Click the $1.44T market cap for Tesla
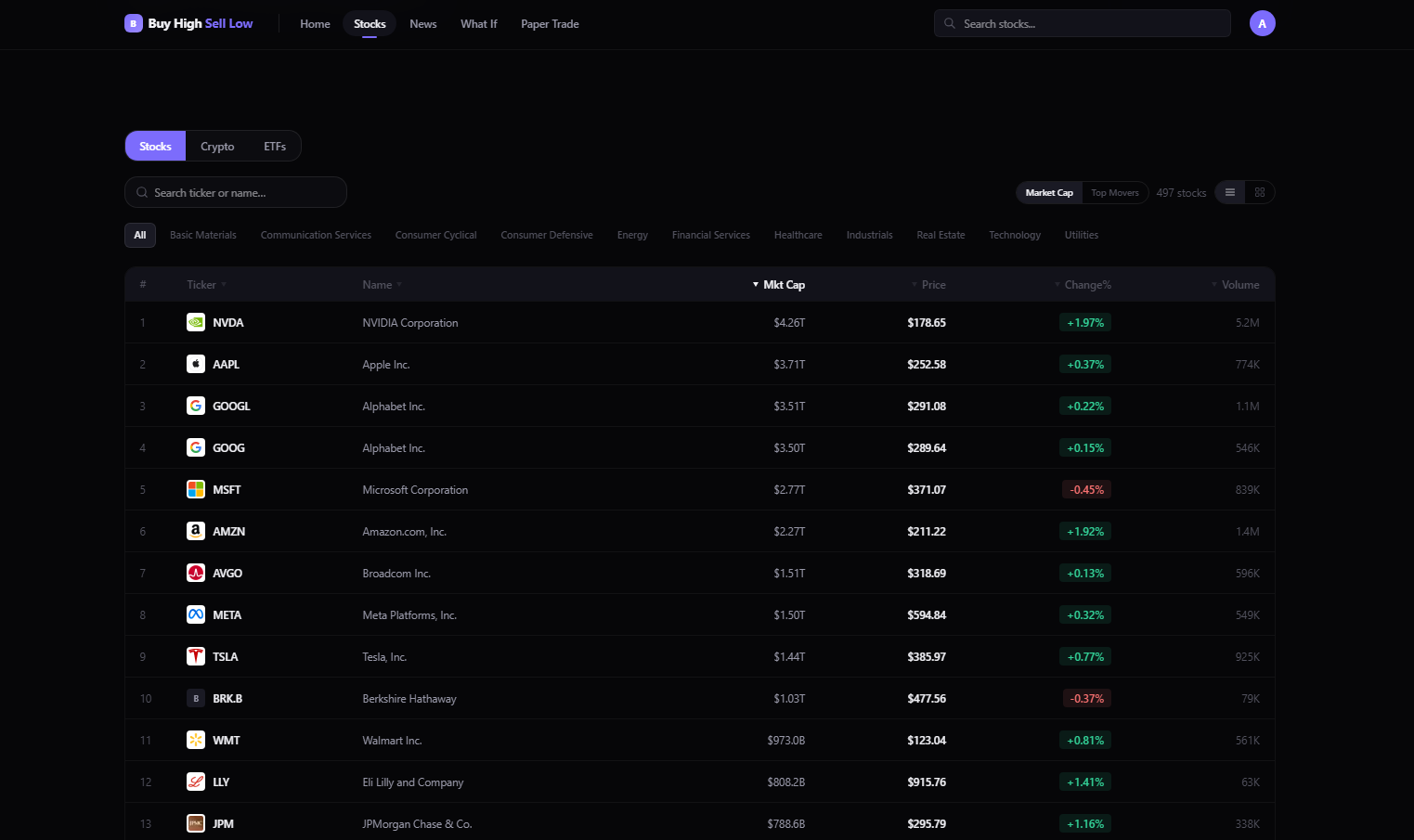The image size is (1414, 840). pyautogui.click(x=789, y=656)
